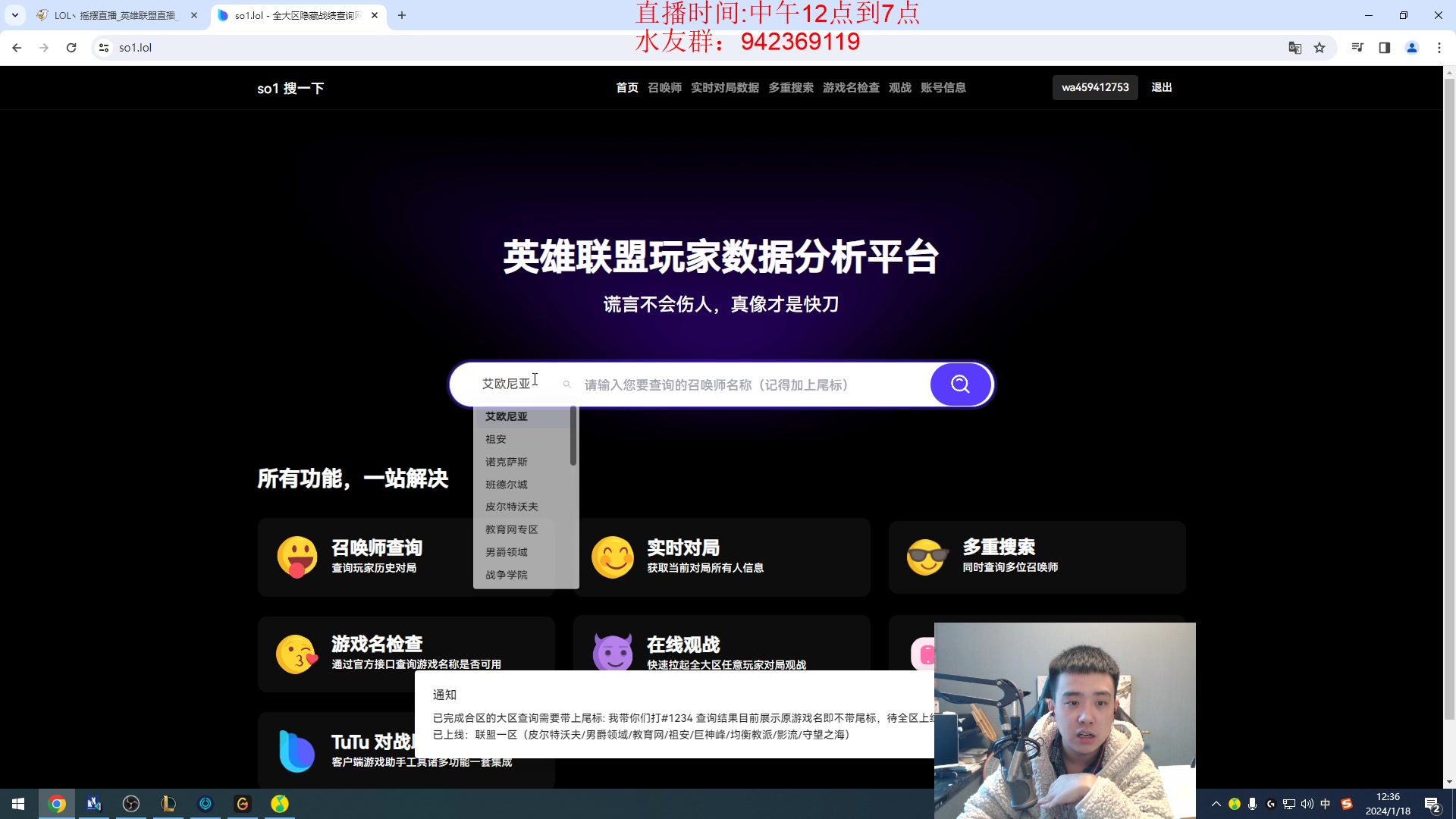Open 游戏名检查 navigation item
Image resolution: width=1456 pixels, height=819 pixels.
point(851,88)
